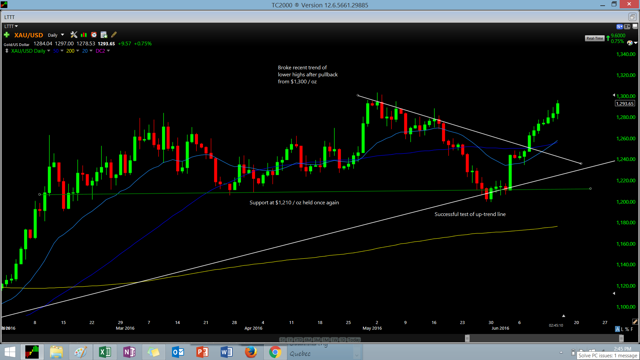Open the LTTT layout tab menu
The height and width of the screenshot is (360, 640).
pos(11,26)
